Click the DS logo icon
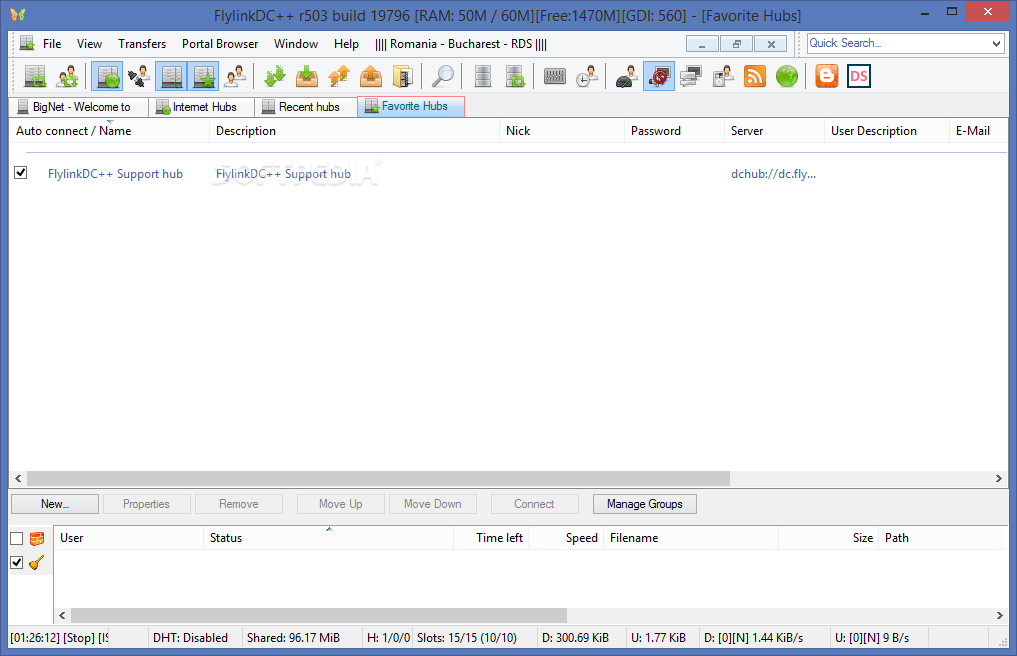 (859, 77)
